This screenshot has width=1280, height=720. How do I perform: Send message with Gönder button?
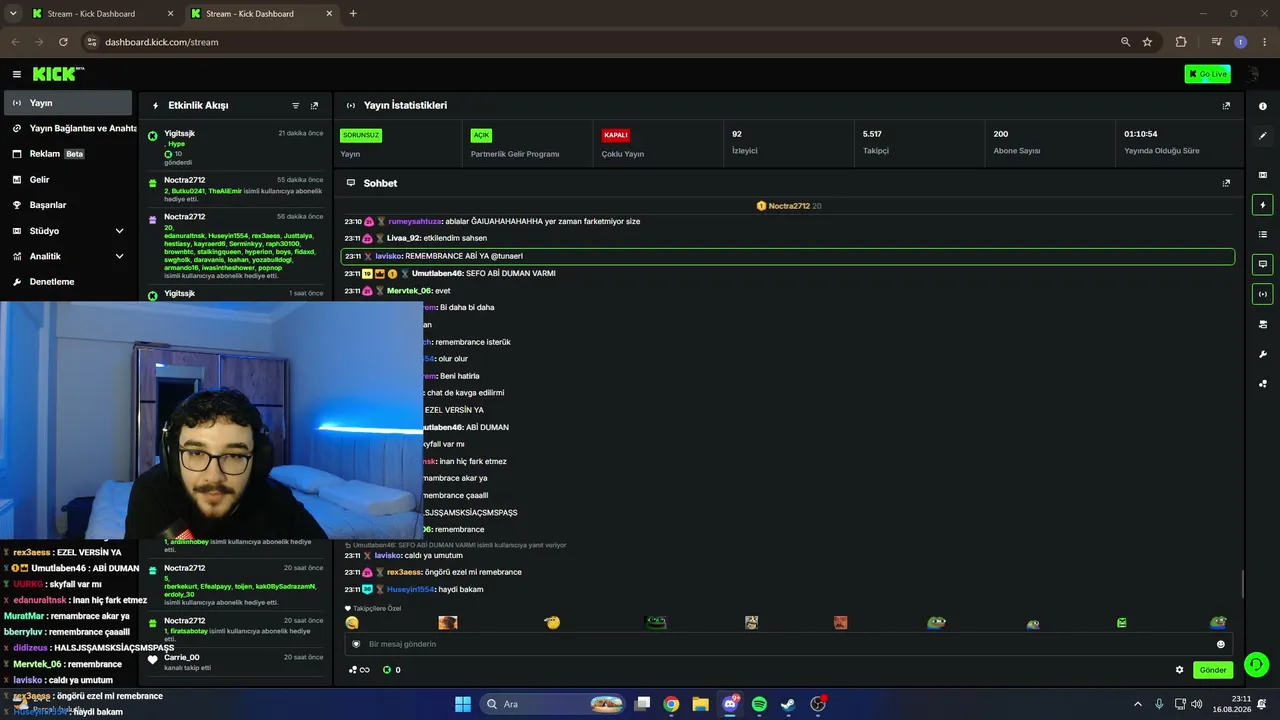click(1213, 670)
